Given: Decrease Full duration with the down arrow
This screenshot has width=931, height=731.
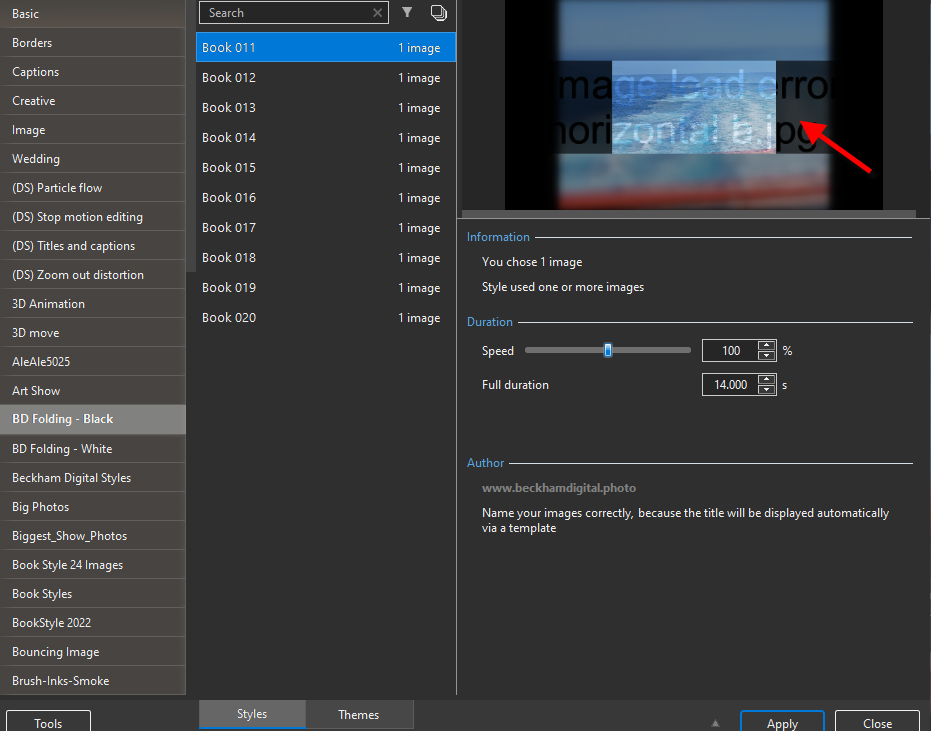Looking at the screenshot, I should [x=766, y=390].
